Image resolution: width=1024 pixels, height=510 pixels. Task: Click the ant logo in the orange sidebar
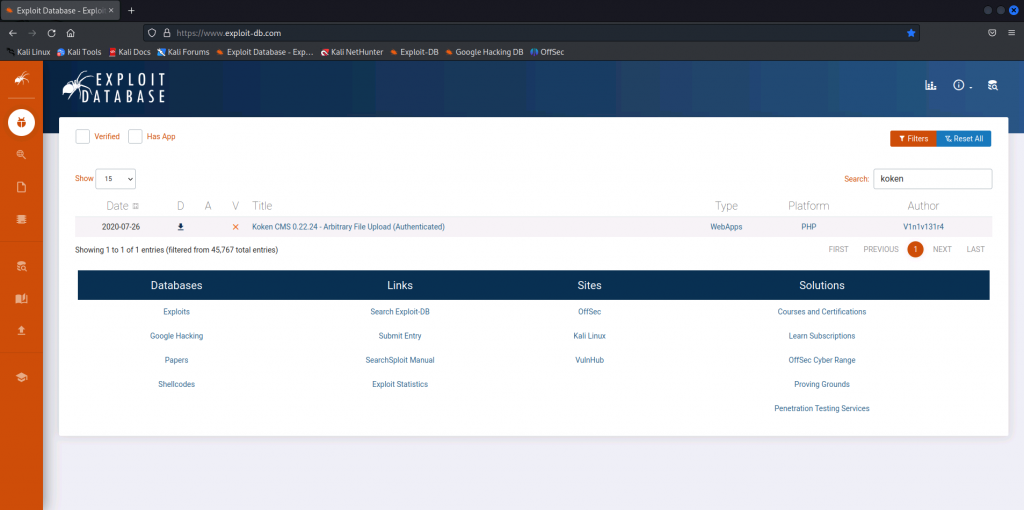click(22, 79)
